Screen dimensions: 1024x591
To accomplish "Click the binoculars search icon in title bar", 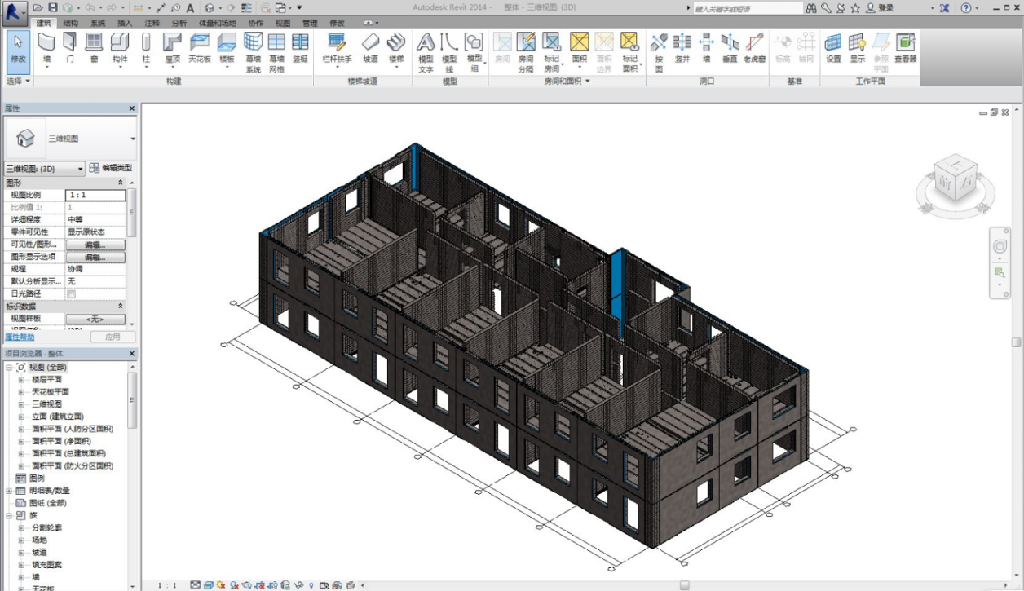I will click(810, 8).
